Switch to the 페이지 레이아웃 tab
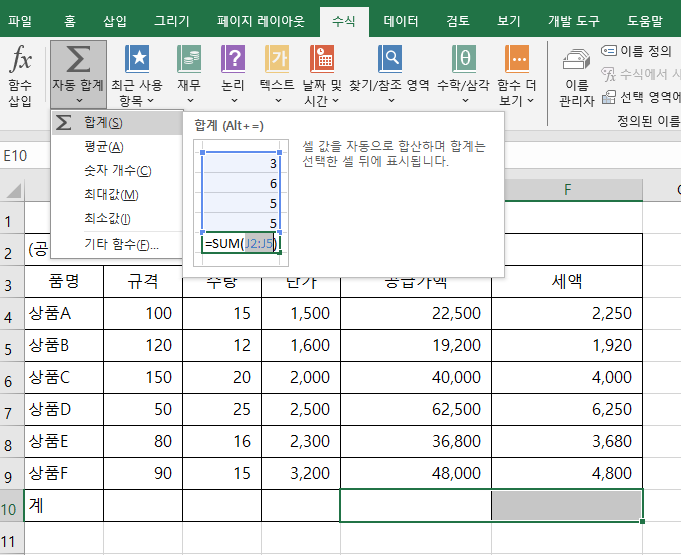This screenshot has height=555, width=681. [261, 21]
